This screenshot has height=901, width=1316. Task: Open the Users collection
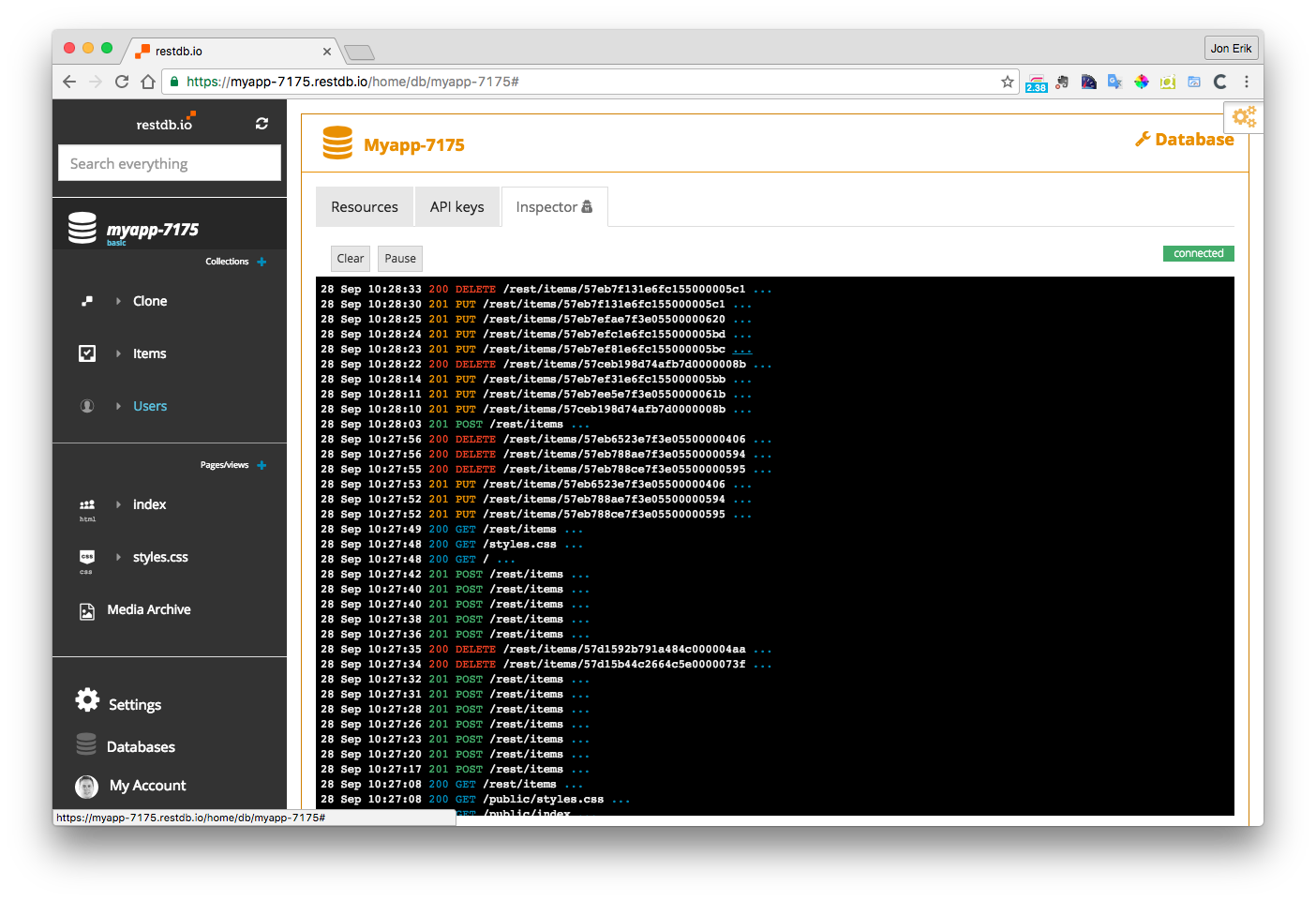pos(150,406)
